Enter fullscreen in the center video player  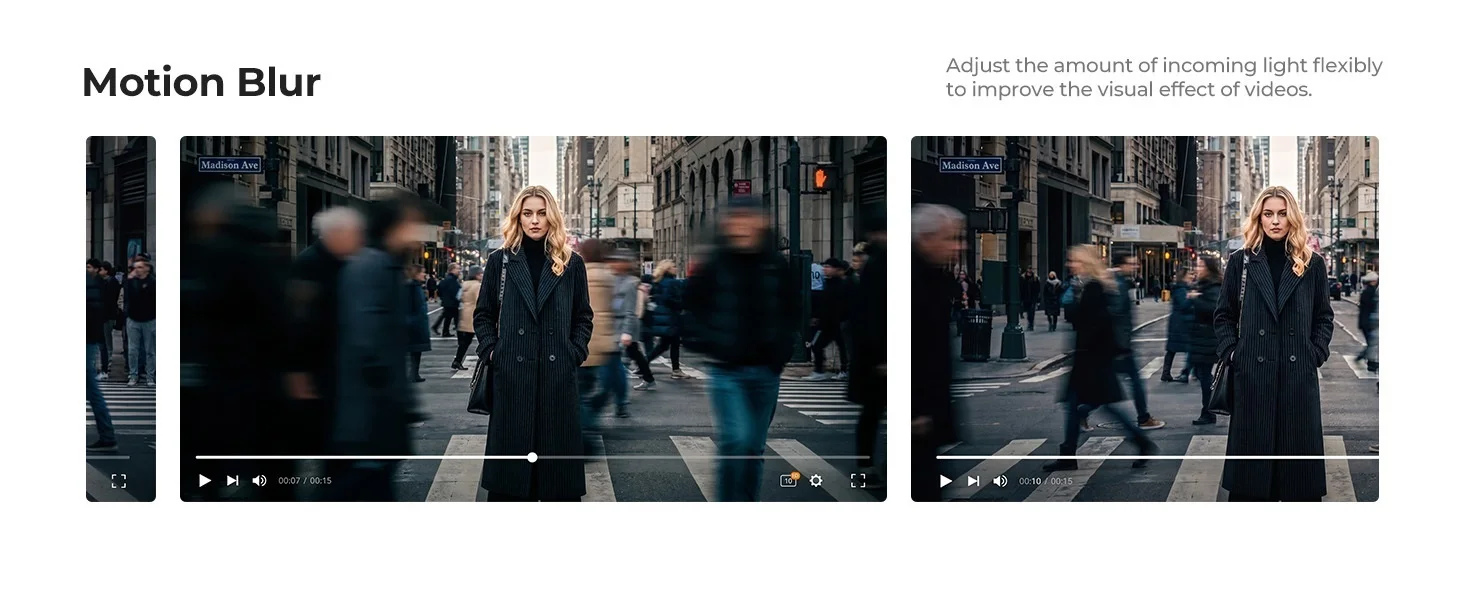858,481
